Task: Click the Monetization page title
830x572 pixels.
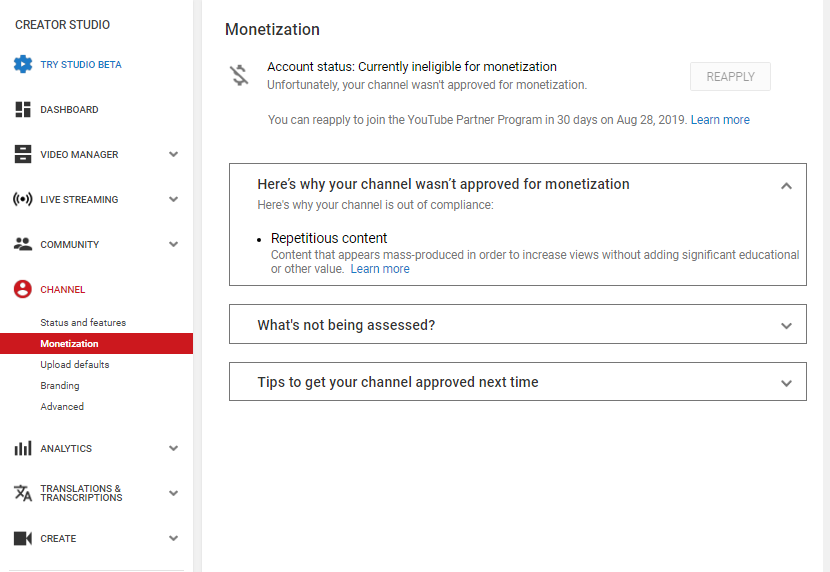Action: (272, 29)
